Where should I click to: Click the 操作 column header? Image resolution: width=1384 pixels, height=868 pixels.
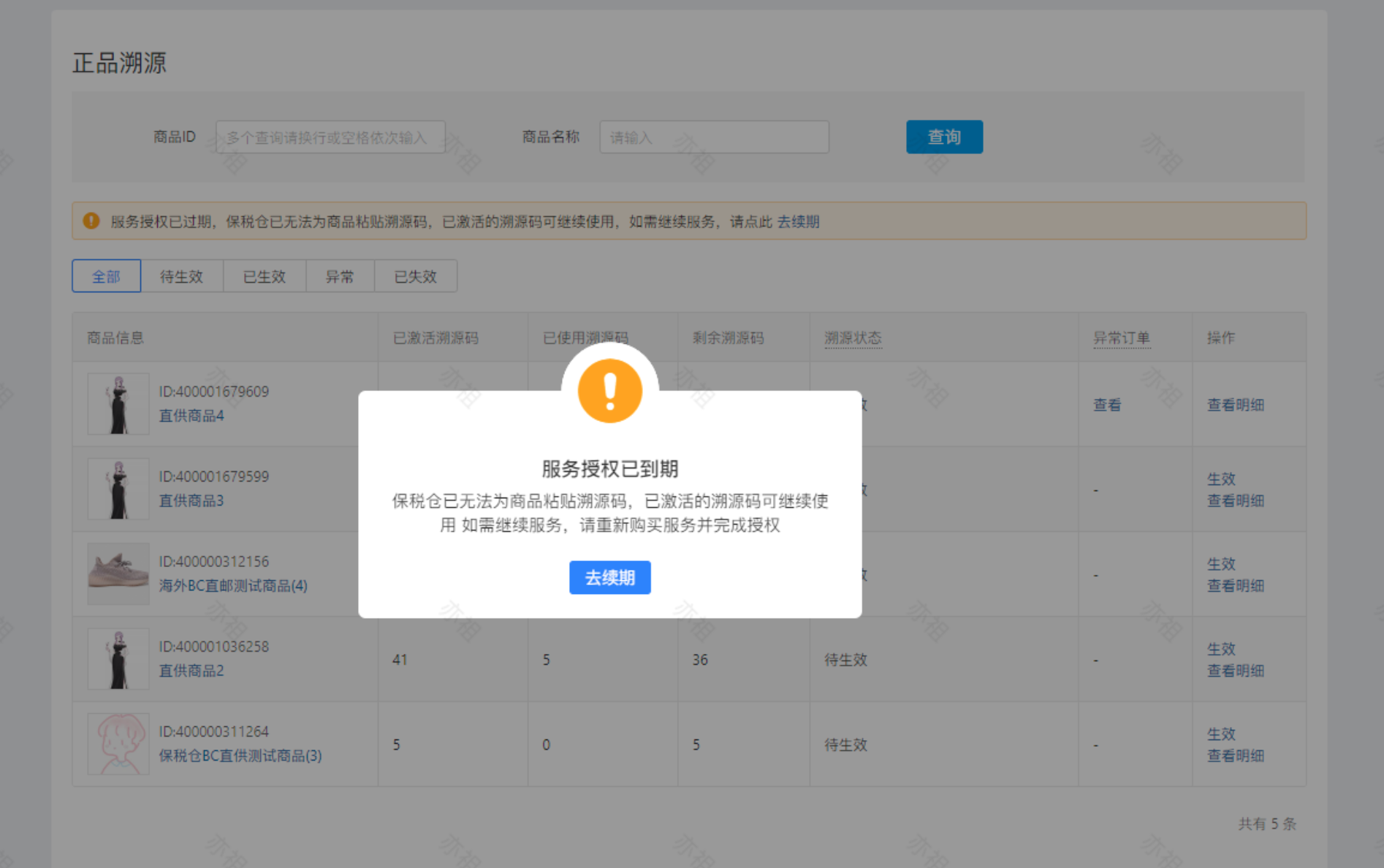1221,338
